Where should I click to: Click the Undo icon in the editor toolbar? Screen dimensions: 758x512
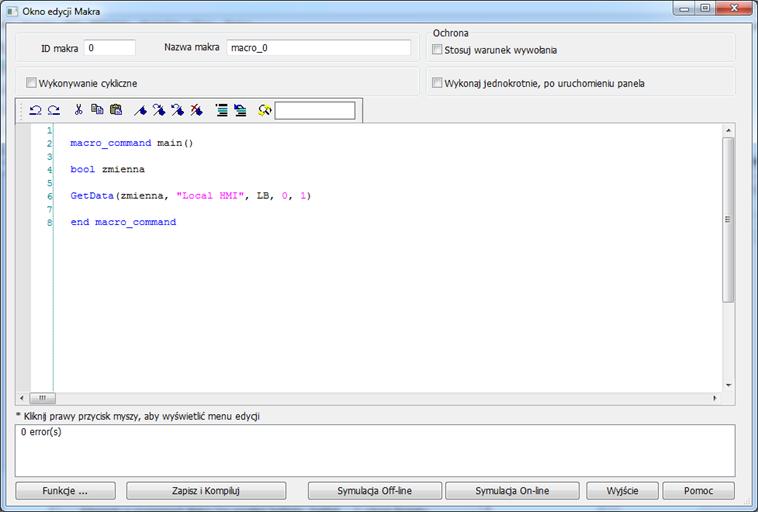tap(35, 110)
